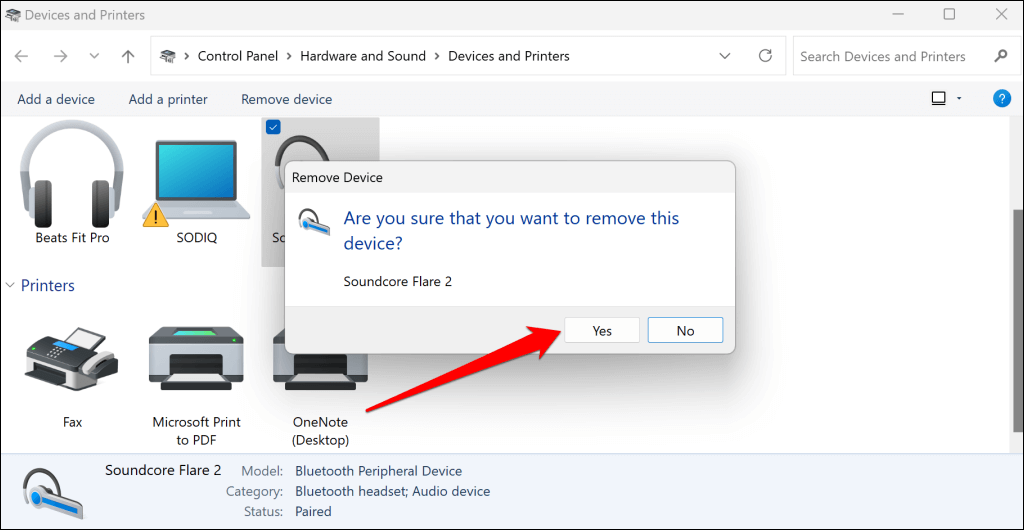Open the view options dropdown
The image size is (1024, 530).
coord(959,99)
